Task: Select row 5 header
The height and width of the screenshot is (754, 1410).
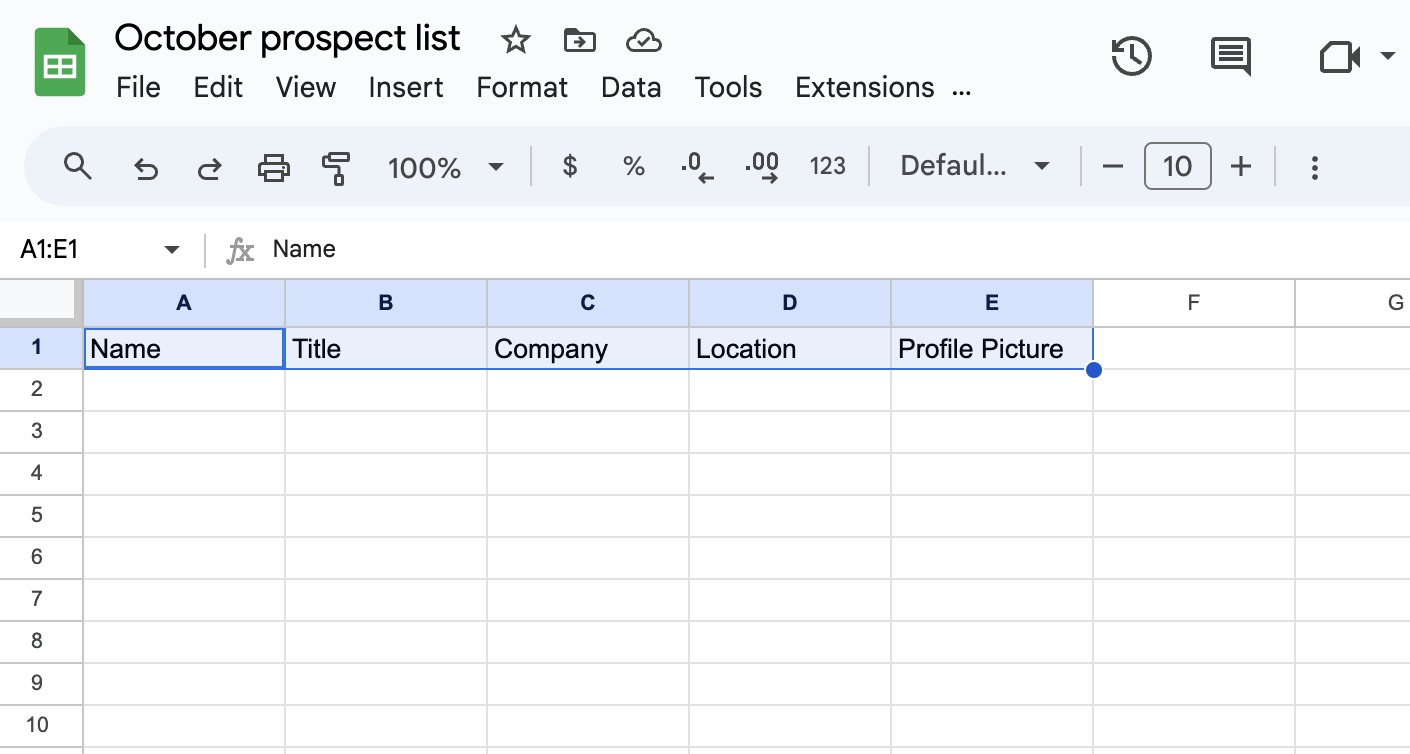Action: pos(41,515)
